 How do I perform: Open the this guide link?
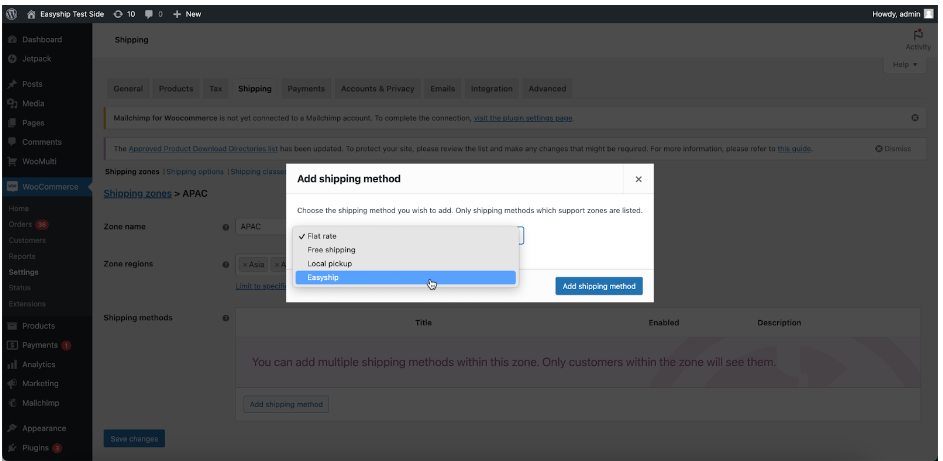[794, 148]
